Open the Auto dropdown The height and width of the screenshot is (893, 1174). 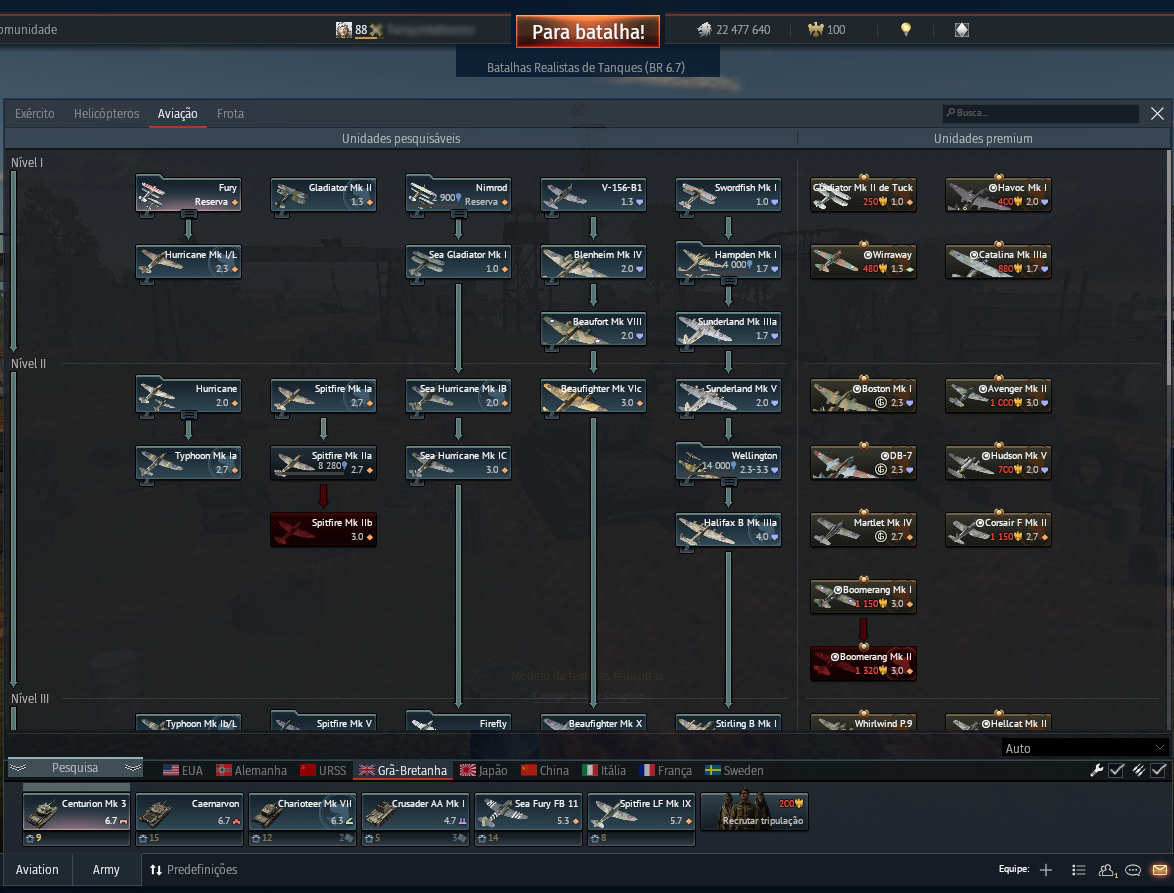pyautogui.click(x=1084, y=748)
